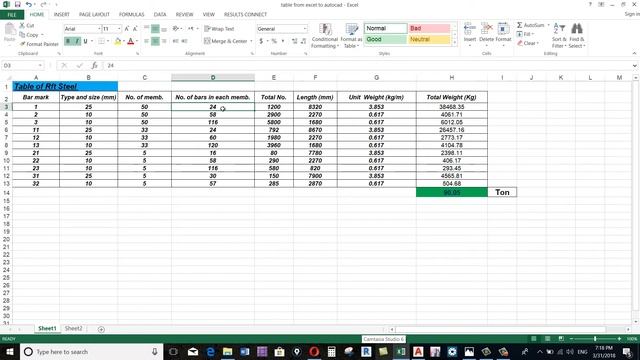Toggle middle vertical alignment
640x360 pixels.
[x=155, y=29]
